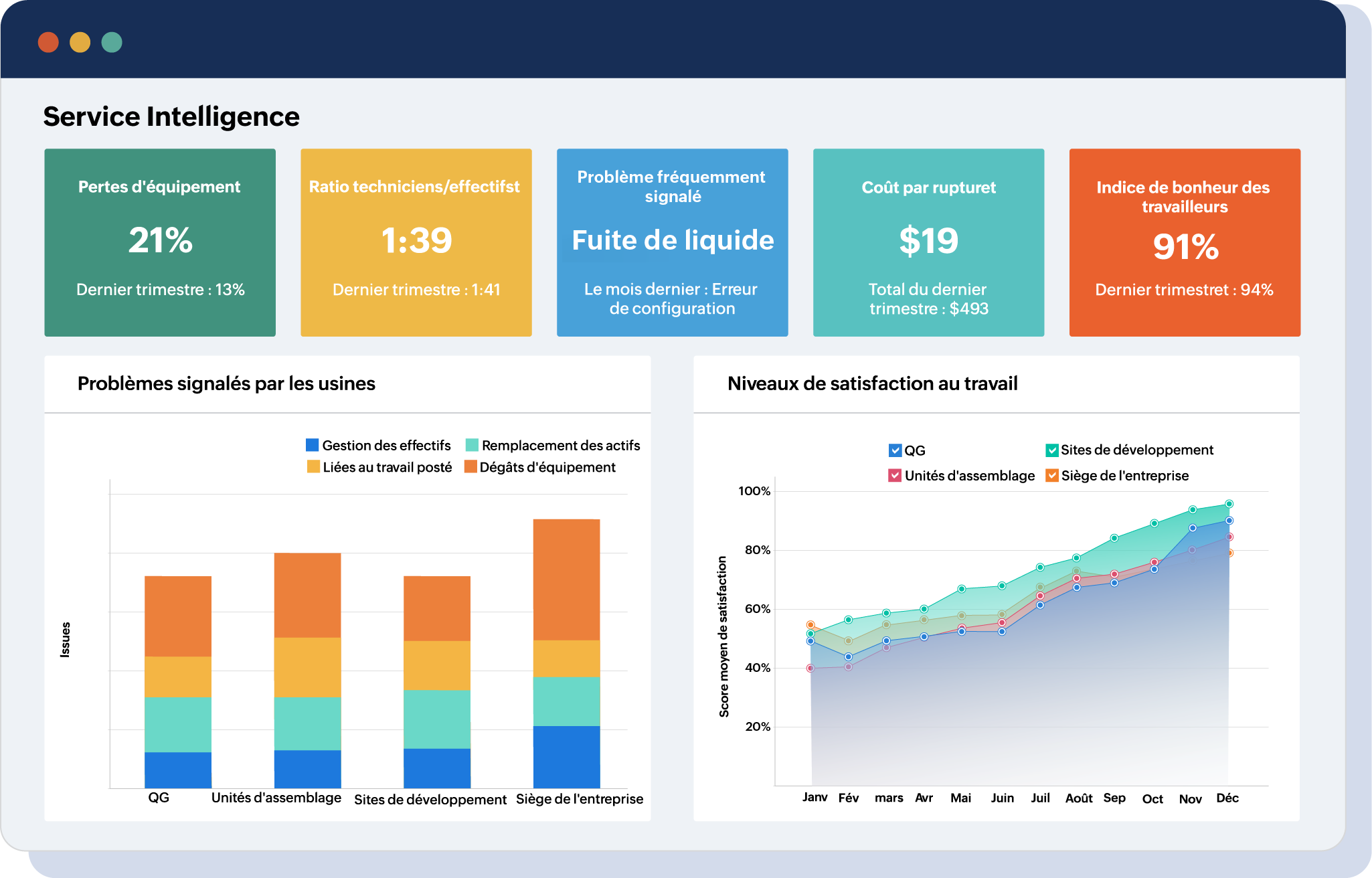Click Remplacement des actifs teal legend swatch
Screen dimensions: 1372x878
coord(472,445)
